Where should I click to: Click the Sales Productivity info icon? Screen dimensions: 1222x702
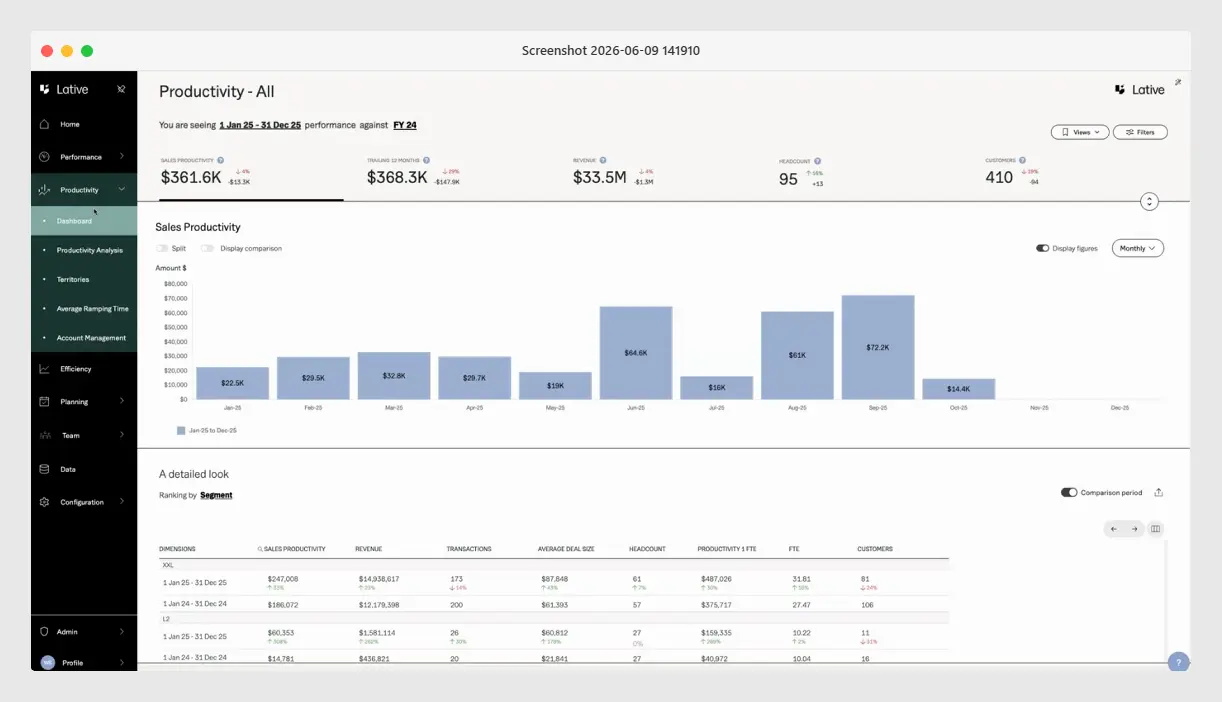(221, 160)
